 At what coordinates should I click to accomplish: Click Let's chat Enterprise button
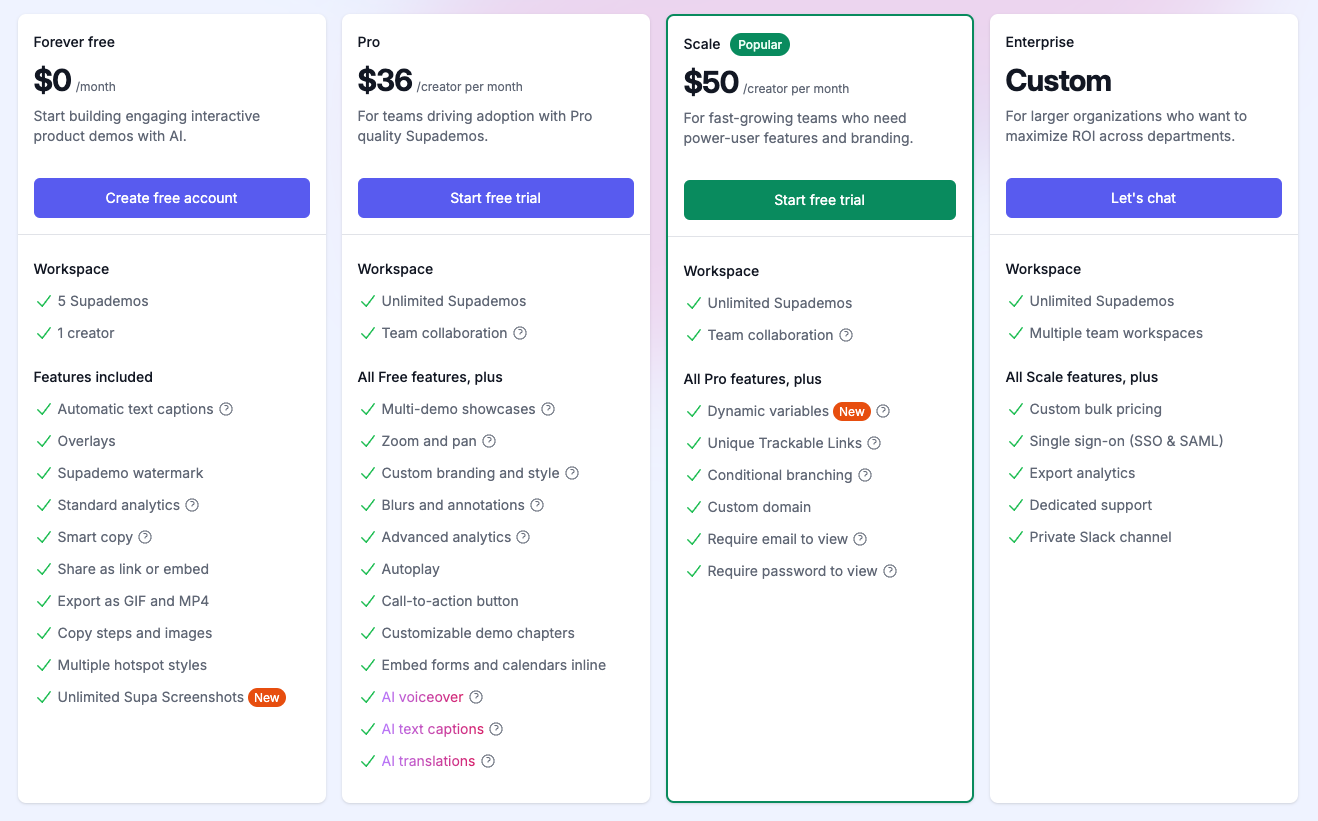(1144, 198)
